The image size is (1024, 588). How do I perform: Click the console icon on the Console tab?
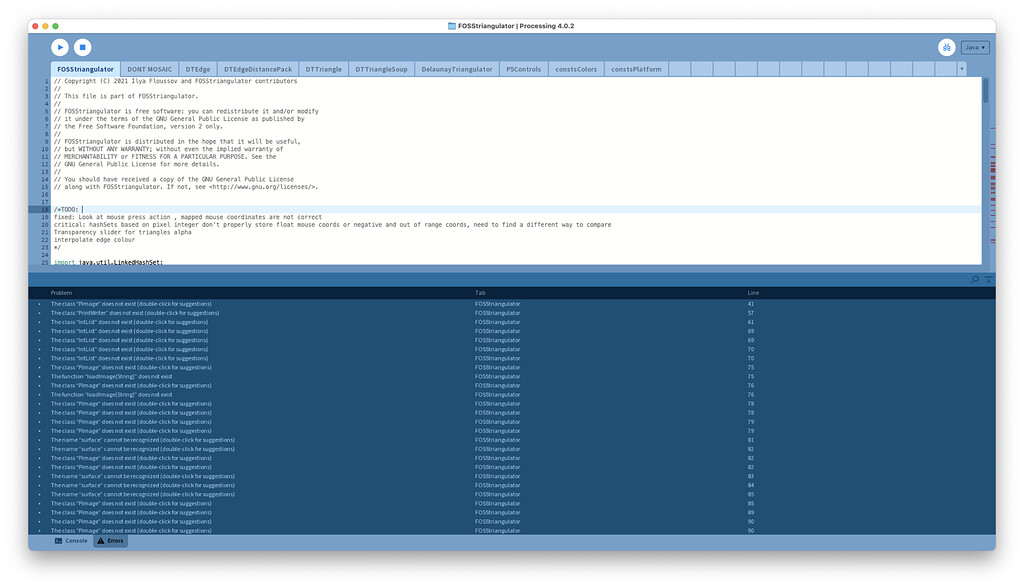57,540
